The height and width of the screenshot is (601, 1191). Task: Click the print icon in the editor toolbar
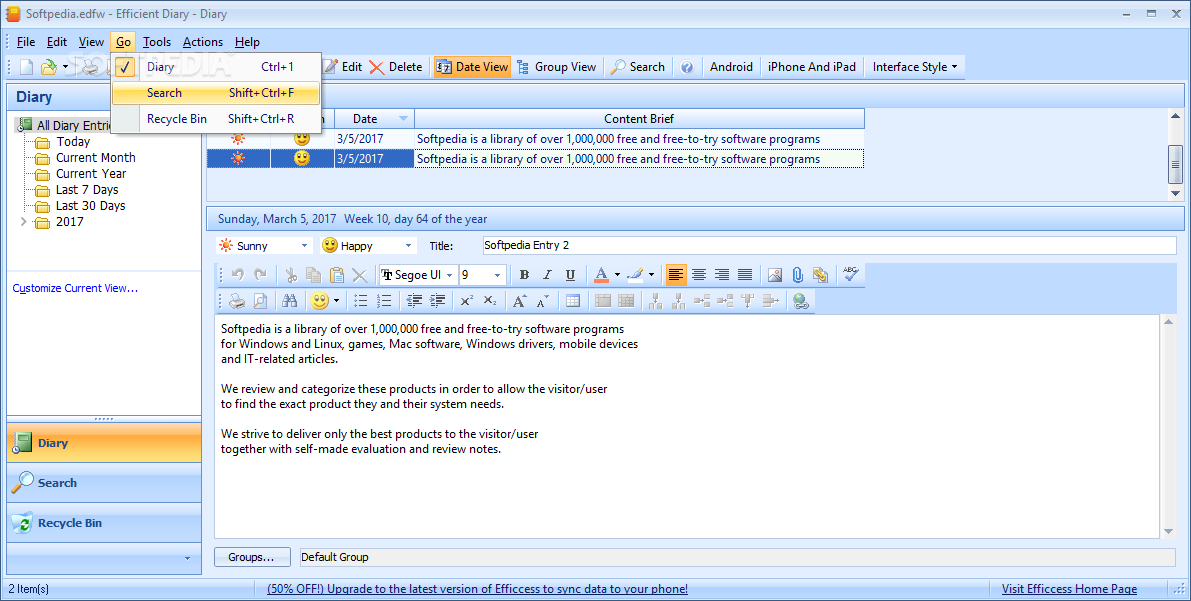point(238,301)
